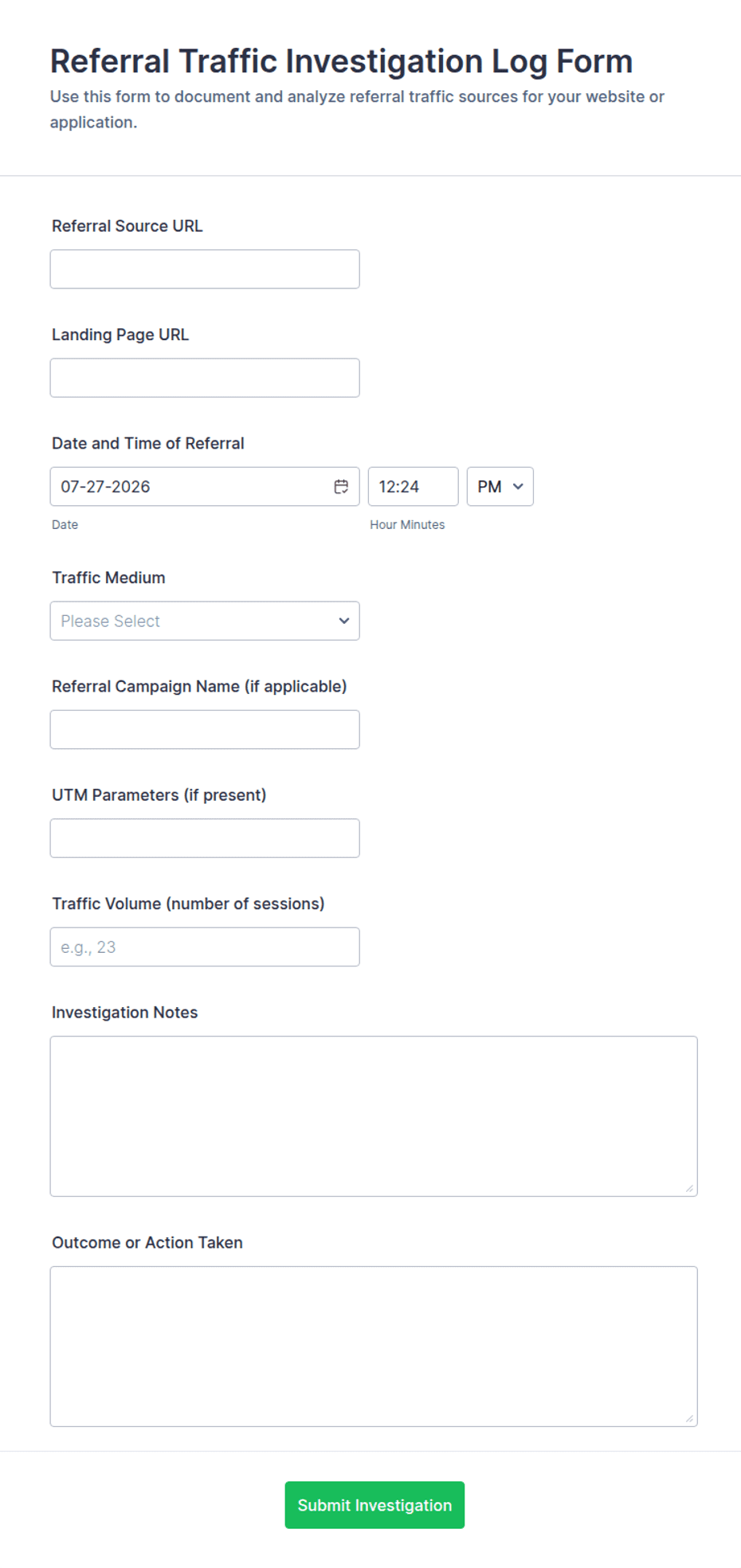Open the calendar date picker icon
The image size is (741, 1568).
click(x=341, y=487)
